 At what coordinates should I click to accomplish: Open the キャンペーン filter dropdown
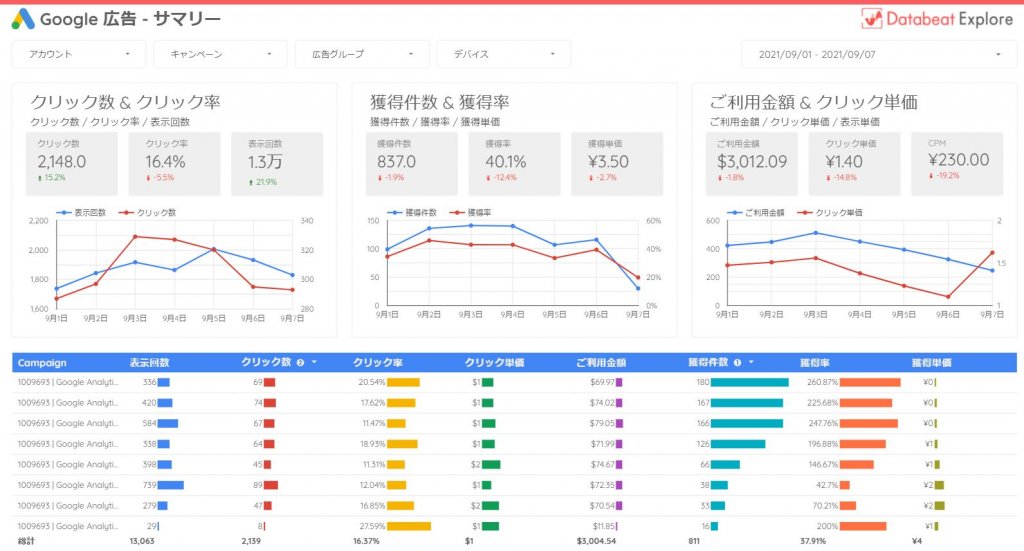220,54
